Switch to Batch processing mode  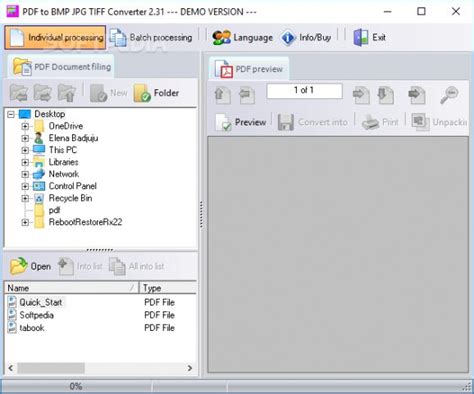click(151, 37)
